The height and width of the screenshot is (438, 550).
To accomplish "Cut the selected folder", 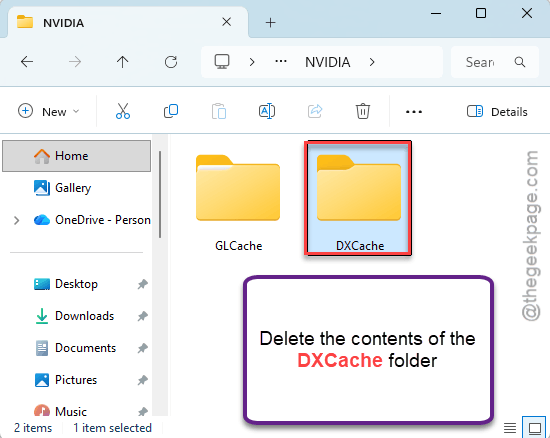I will tap(123, 111).
